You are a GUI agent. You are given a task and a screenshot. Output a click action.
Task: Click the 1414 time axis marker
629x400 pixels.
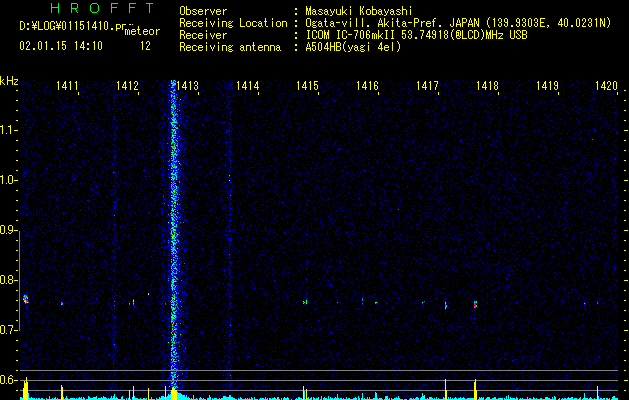248,85
